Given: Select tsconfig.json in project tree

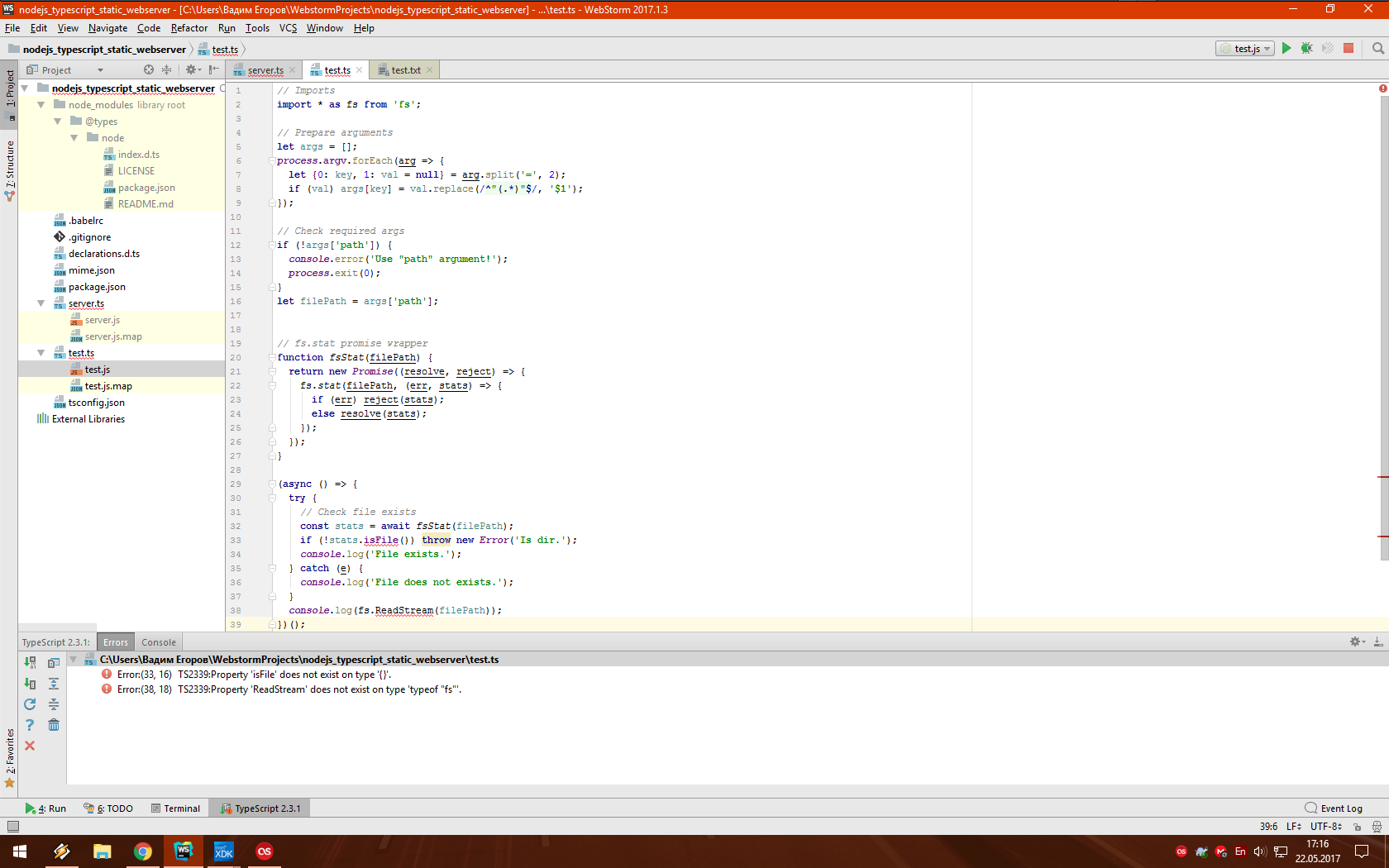Looking at the screenshot, I should tap(96, 403).
